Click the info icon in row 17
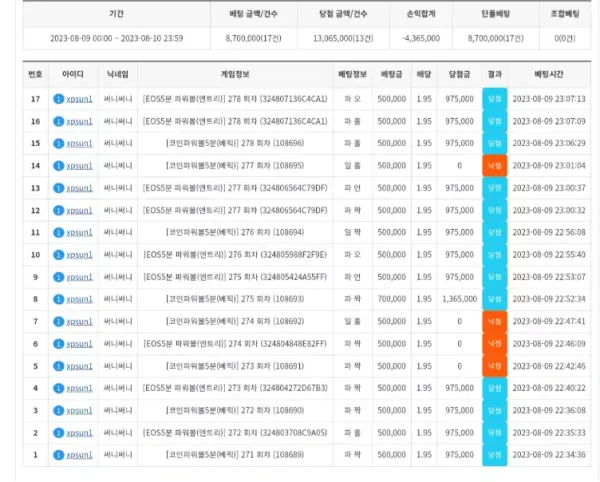Viewport: 600px width, 482px height. click(x=58, y=99)
